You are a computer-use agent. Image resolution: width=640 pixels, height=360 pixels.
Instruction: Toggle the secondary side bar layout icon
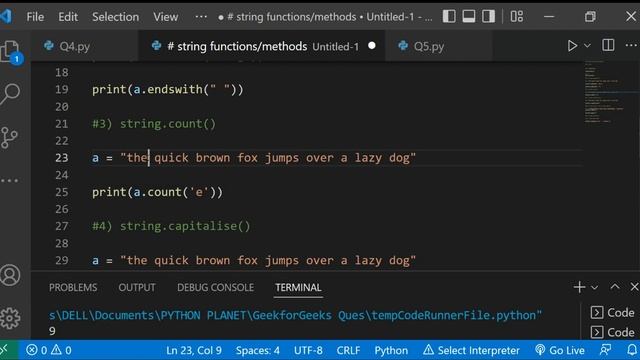[x=488, y=16]
